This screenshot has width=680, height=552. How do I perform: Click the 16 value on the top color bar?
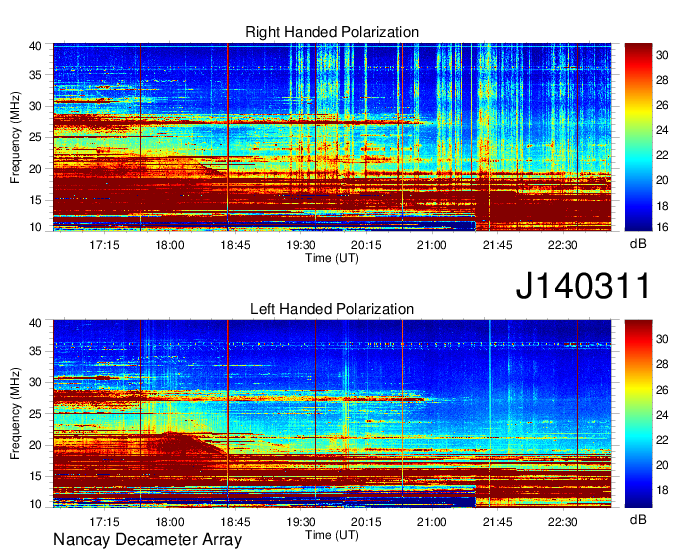662,227
